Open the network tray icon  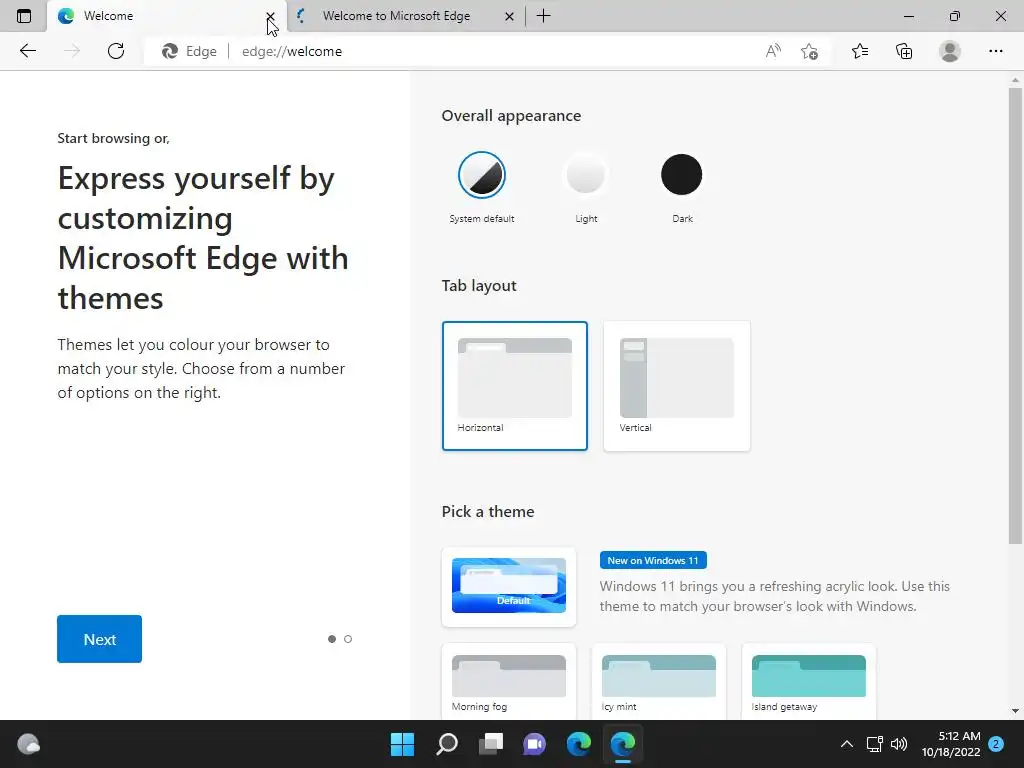click(874, 744)
